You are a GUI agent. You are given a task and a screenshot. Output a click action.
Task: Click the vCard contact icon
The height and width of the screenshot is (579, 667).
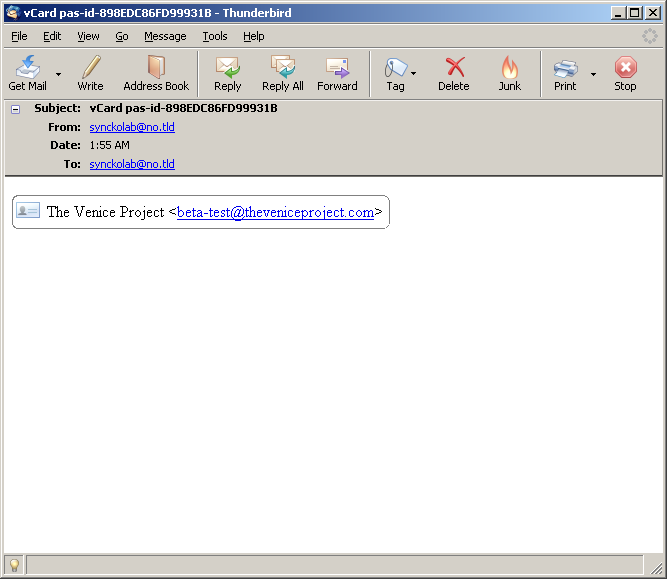(x=28, y=211)
